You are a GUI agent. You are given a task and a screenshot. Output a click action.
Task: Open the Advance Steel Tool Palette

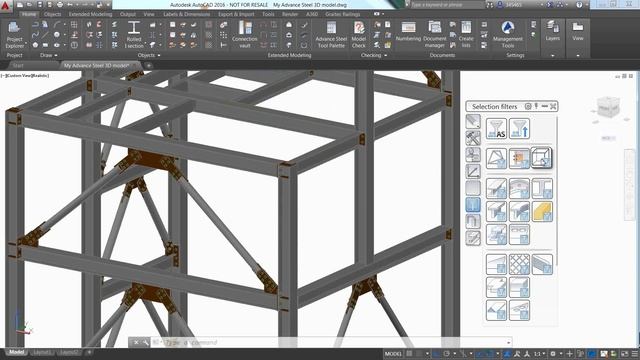(331, 35)
